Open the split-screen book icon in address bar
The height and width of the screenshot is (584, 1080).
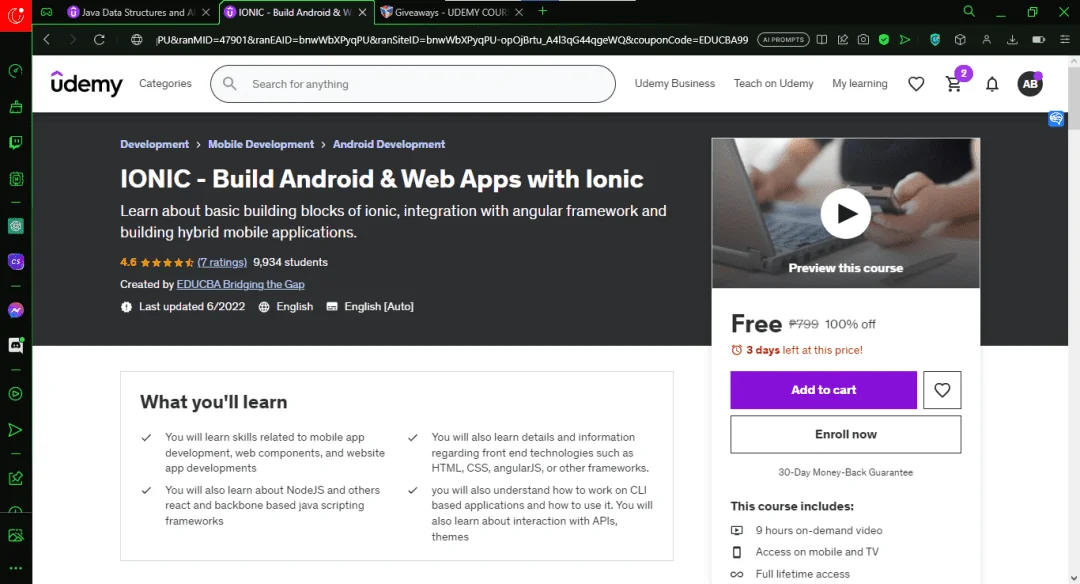pos(822,40)
